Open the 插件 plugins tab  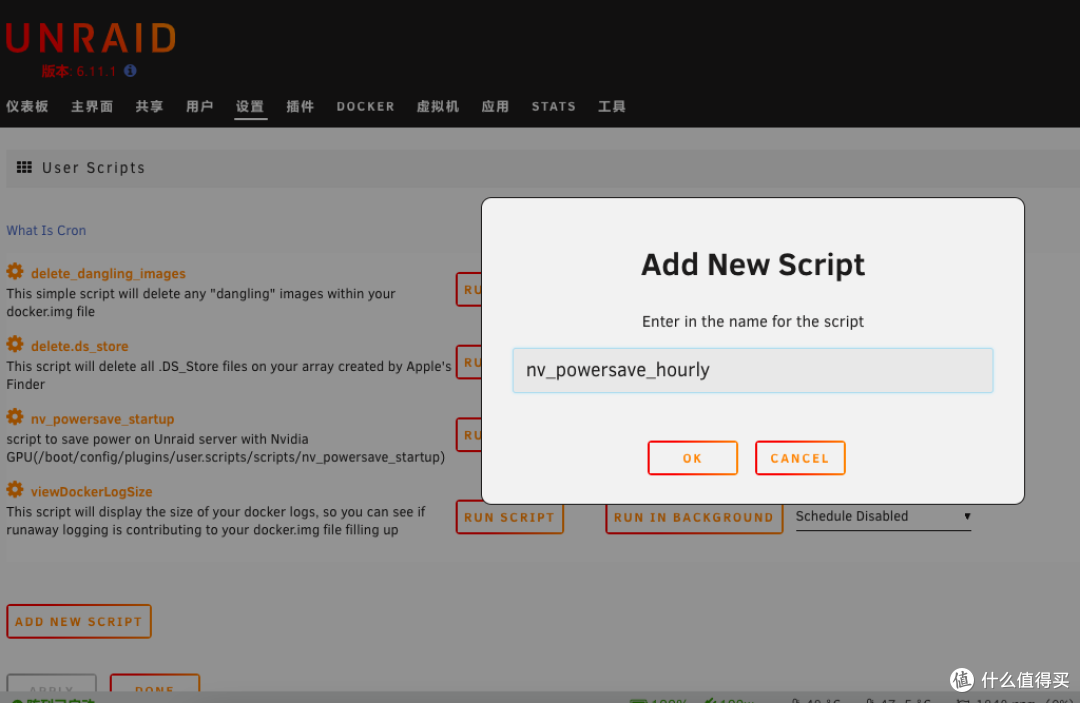300,107
